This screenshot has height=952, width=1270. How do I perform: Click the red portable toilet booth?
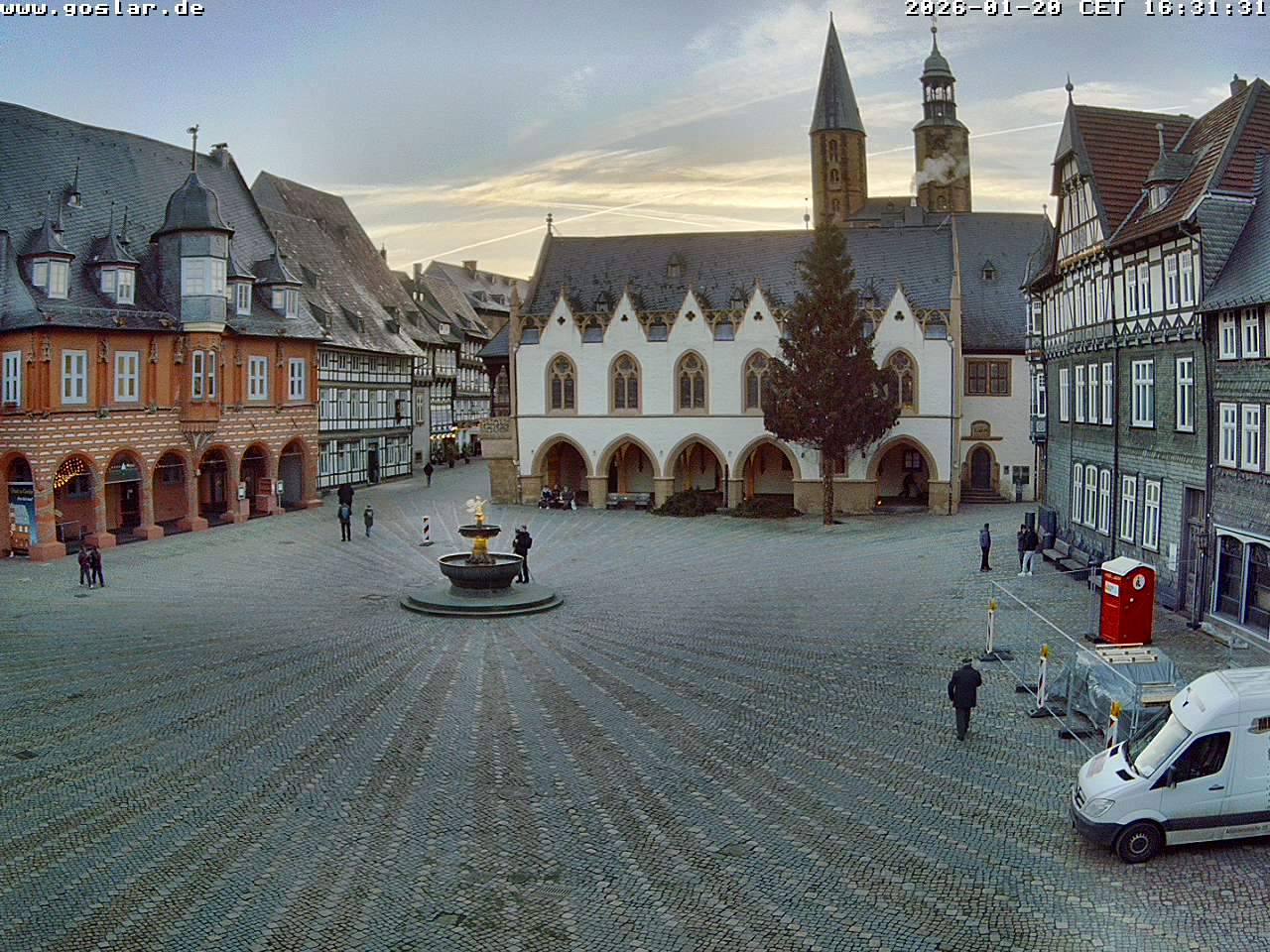pyautogui.click(x=1126, y=600)
